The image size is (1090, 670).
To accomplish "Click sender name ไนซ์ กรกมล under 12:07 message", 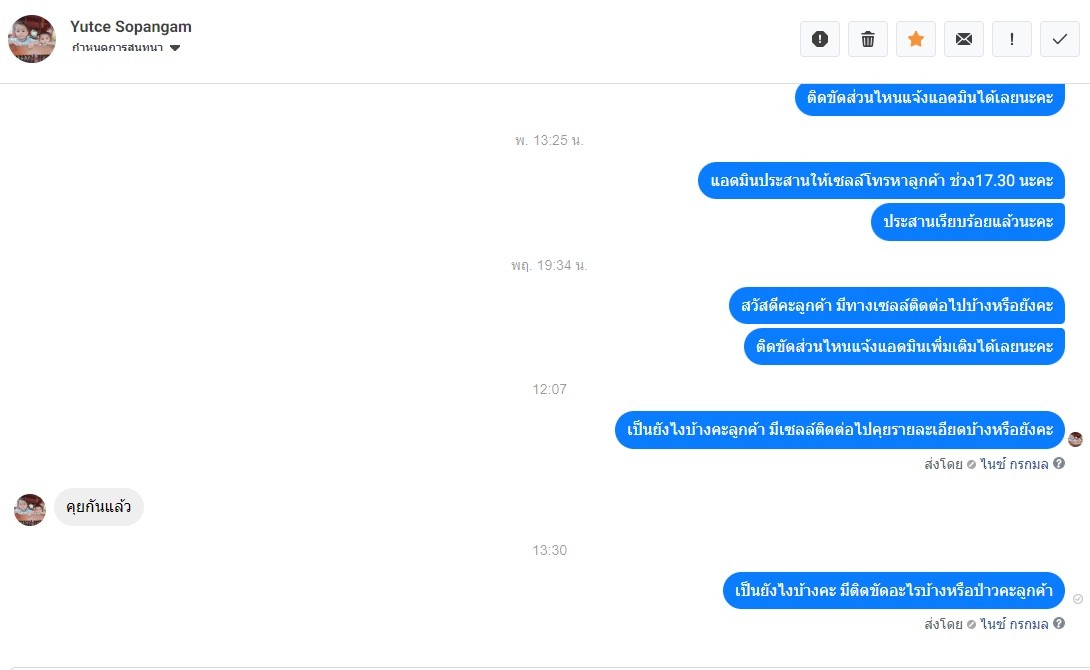I will coord(1014,464).
